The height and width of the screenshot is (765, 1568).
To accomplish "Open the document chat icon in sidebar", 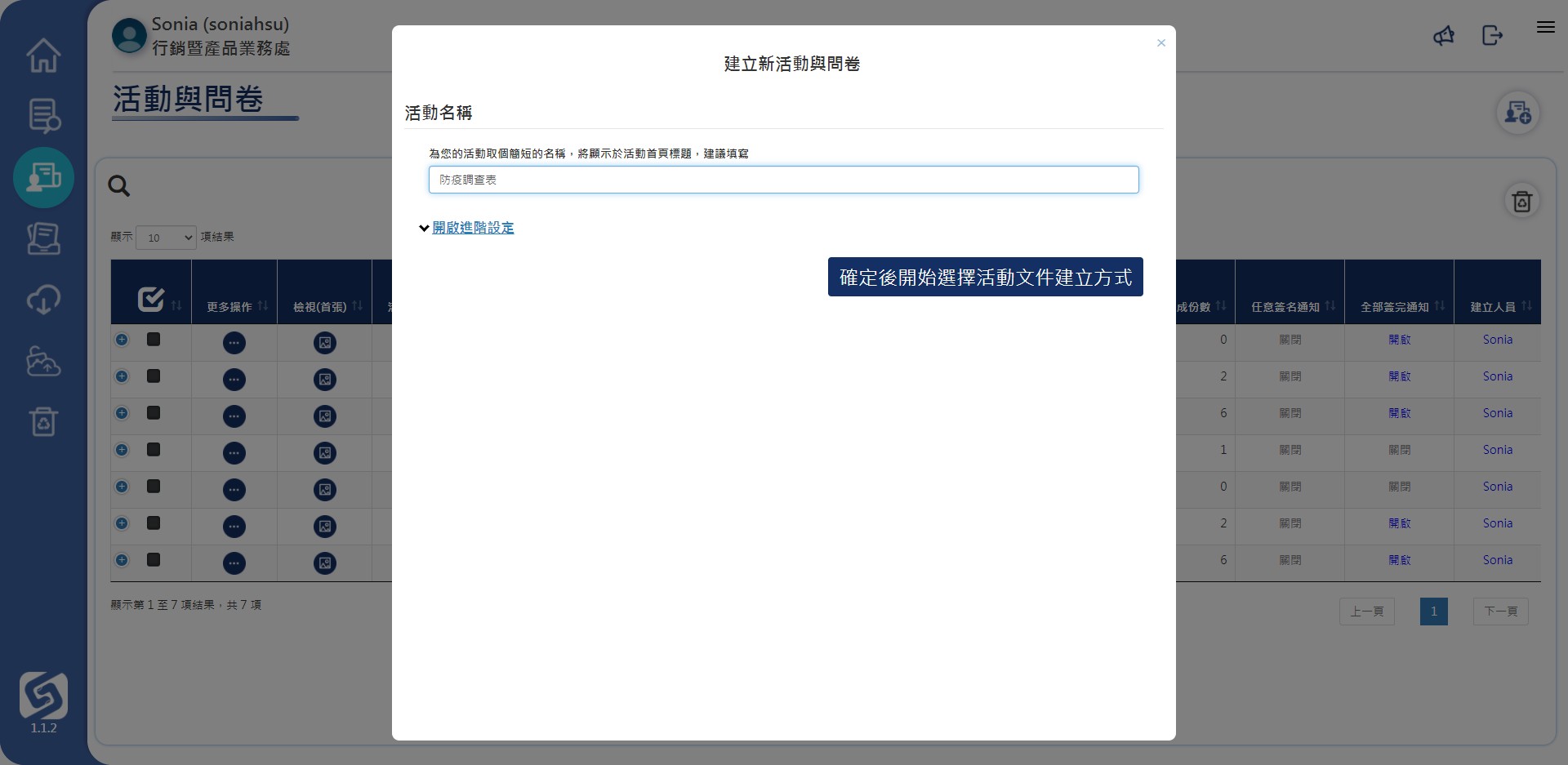I will (x=43, y=116).
